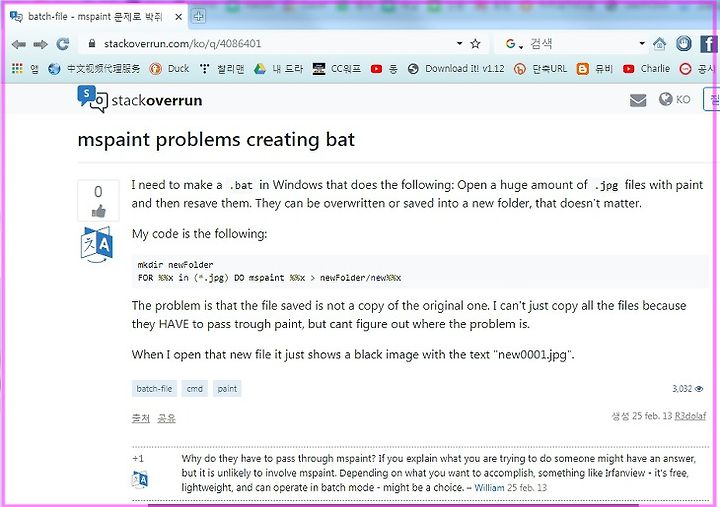
Task: Go forward with the forward arrow
Action: click(x=40, y=44)
